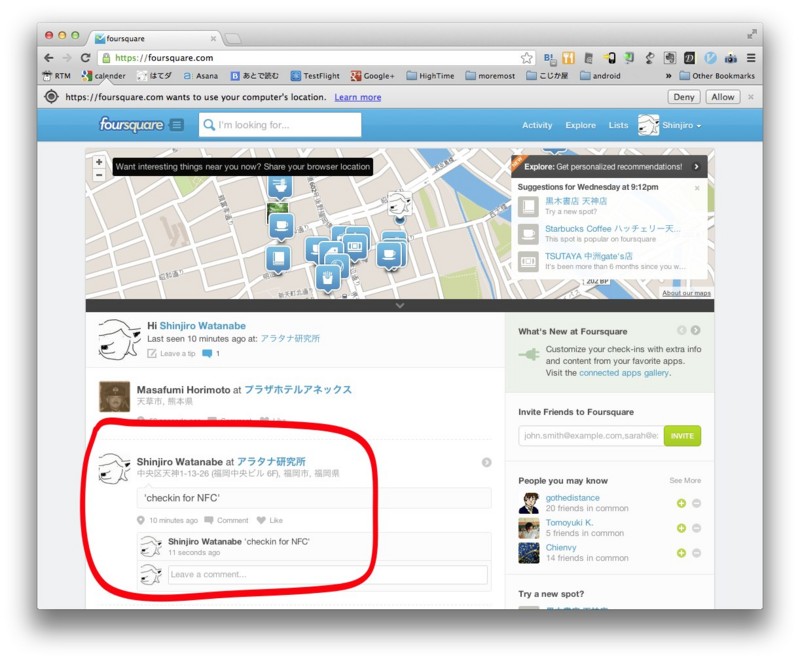Open Explore in foursquare header
Viewport: 800px width, 661px height.
(x=580, y=125)
